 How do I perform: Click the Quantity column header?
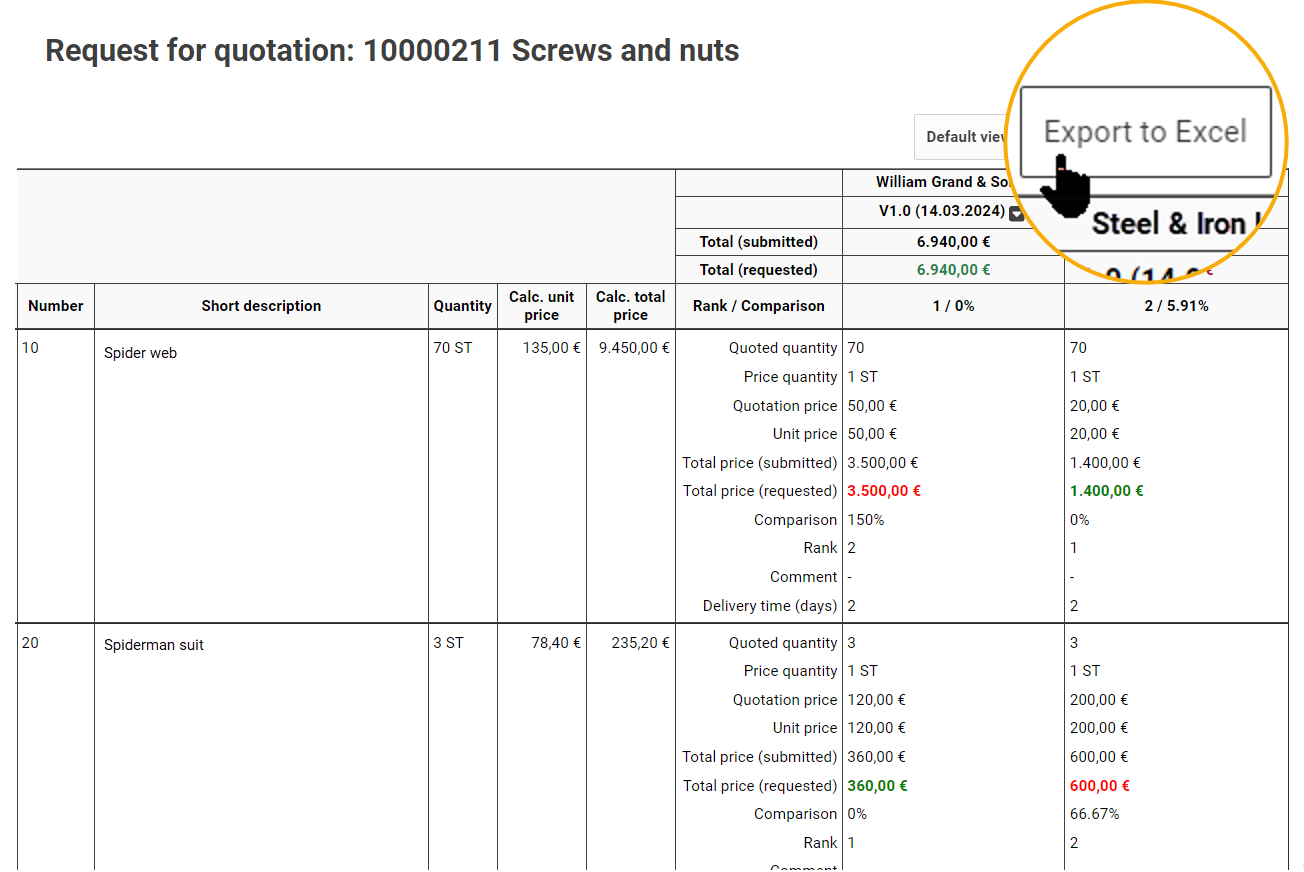click(x=462, y=306)
